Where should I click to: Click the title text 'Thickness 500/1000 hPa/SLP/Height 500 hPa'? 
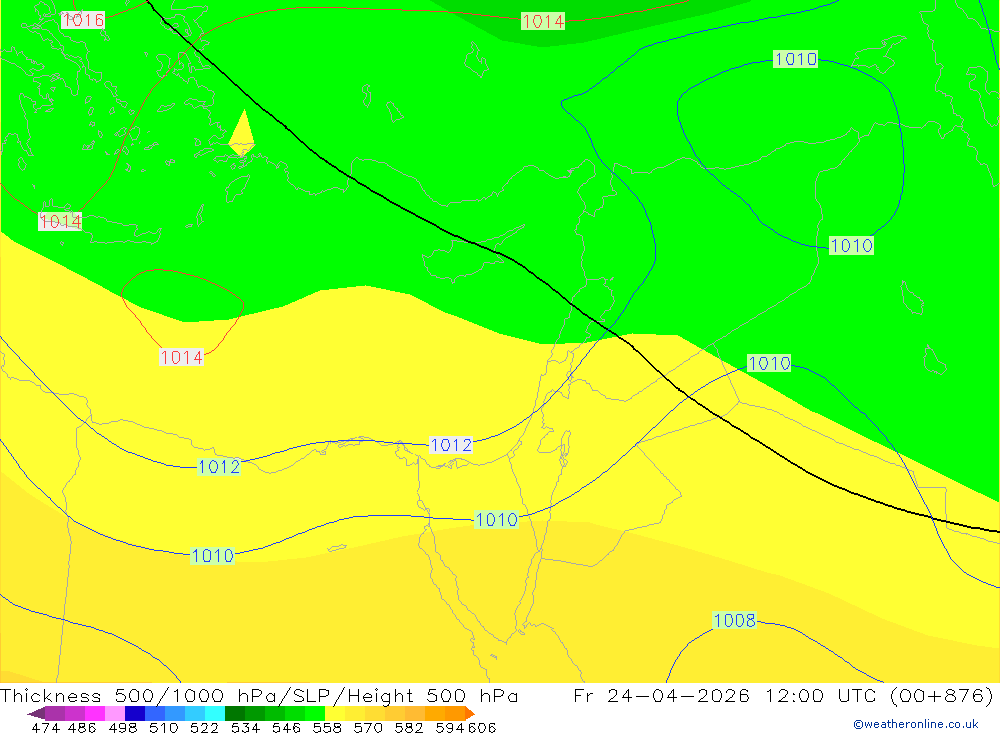coord(259,695)
